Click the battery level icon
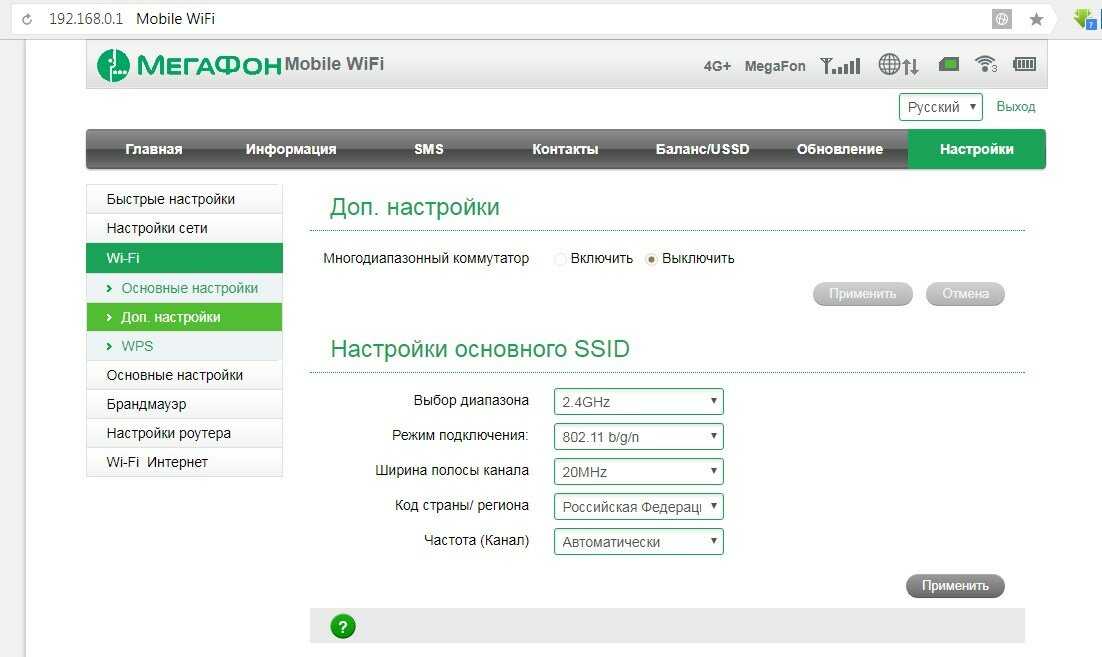The height and width of the screenshot is (657, 1102). click(1024, 65)
